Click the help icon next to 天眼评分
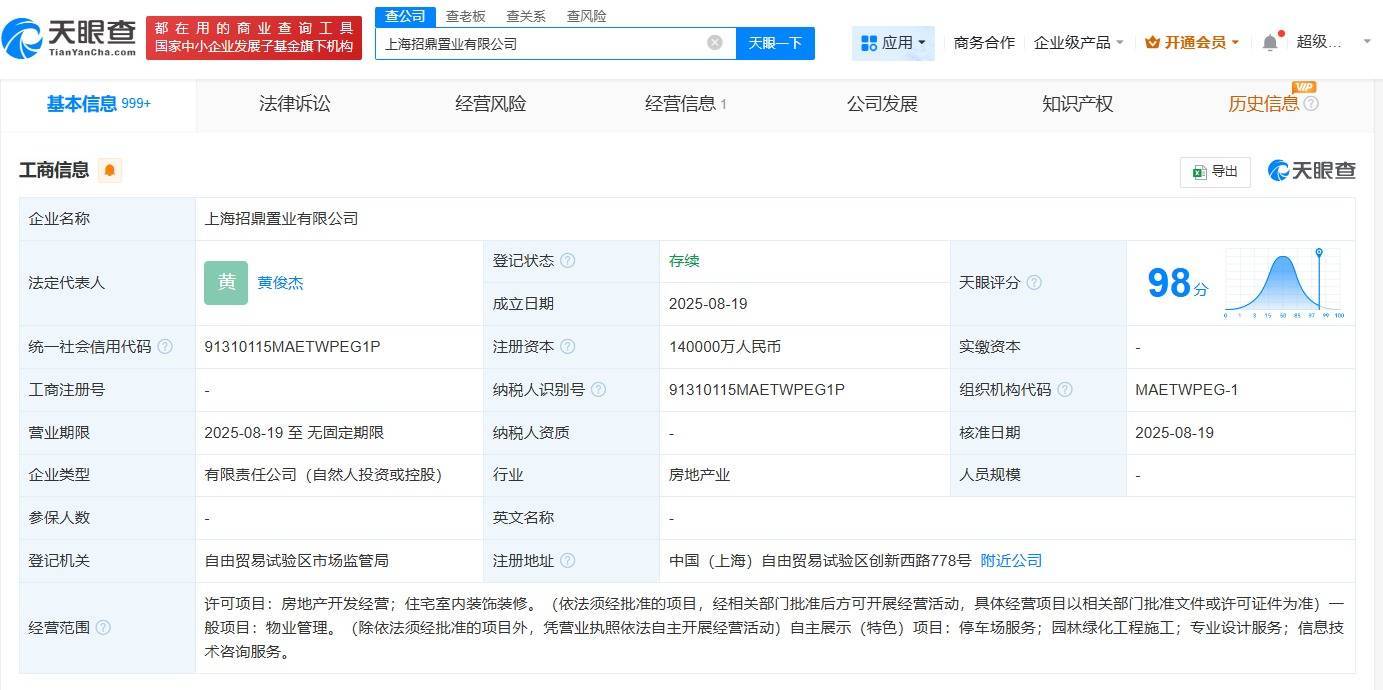This screenshot has width=1383, height=690. click(1034, 283)
